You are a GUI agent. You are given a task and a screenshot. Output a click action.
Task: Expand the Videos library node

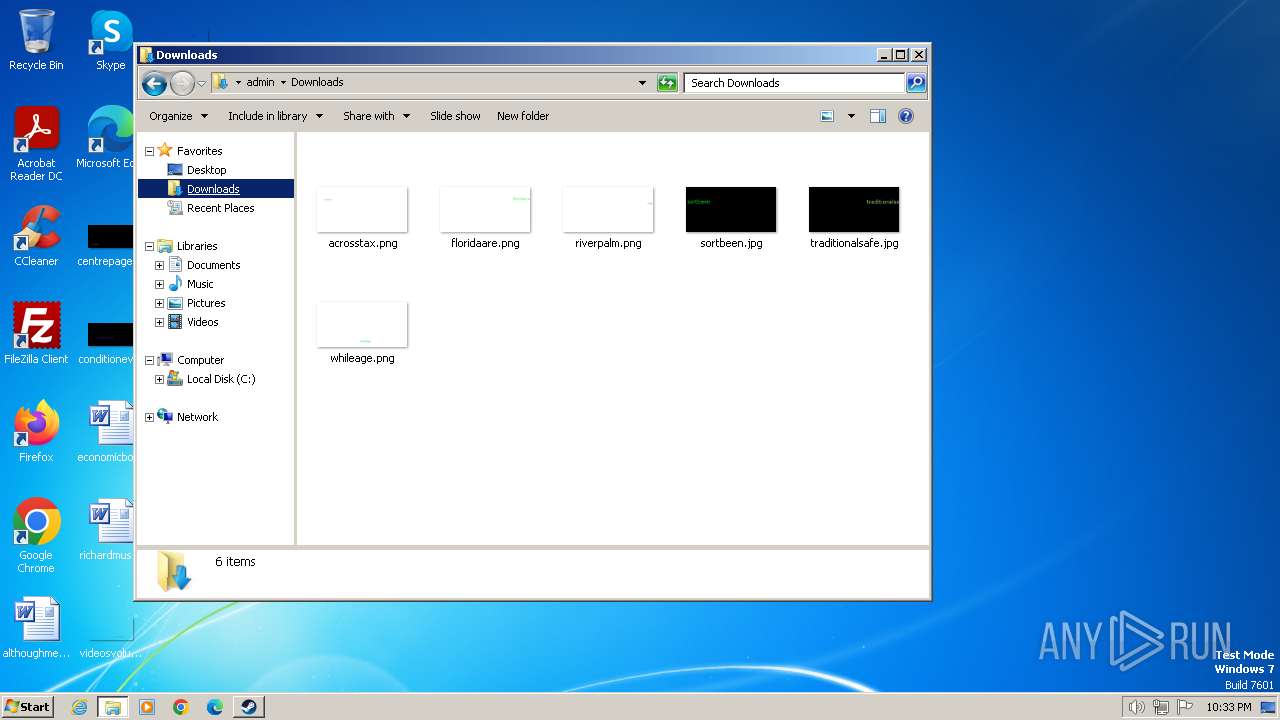[x=159, y=323]
